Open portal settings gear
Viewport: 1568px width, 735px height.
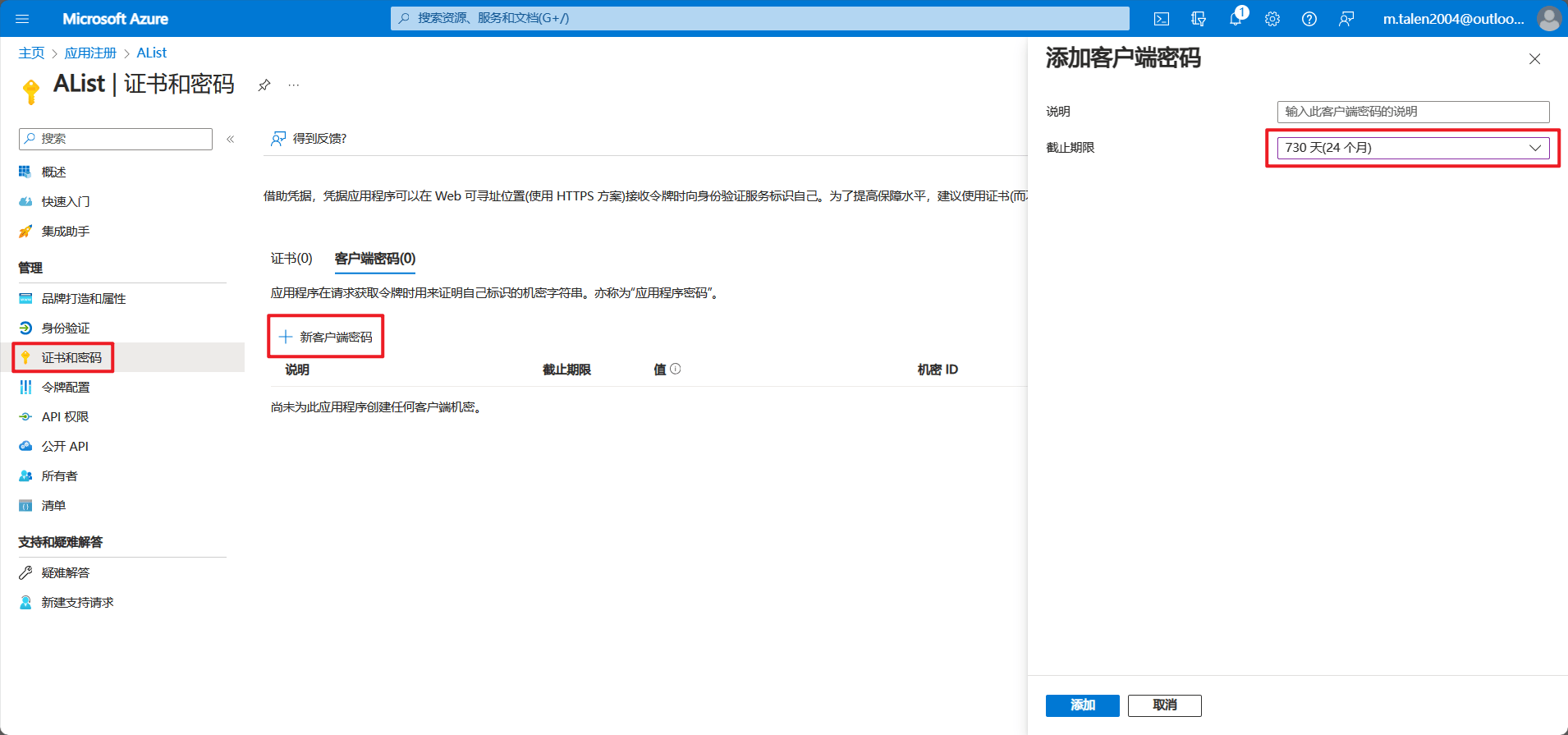(x=1272, y=19)
